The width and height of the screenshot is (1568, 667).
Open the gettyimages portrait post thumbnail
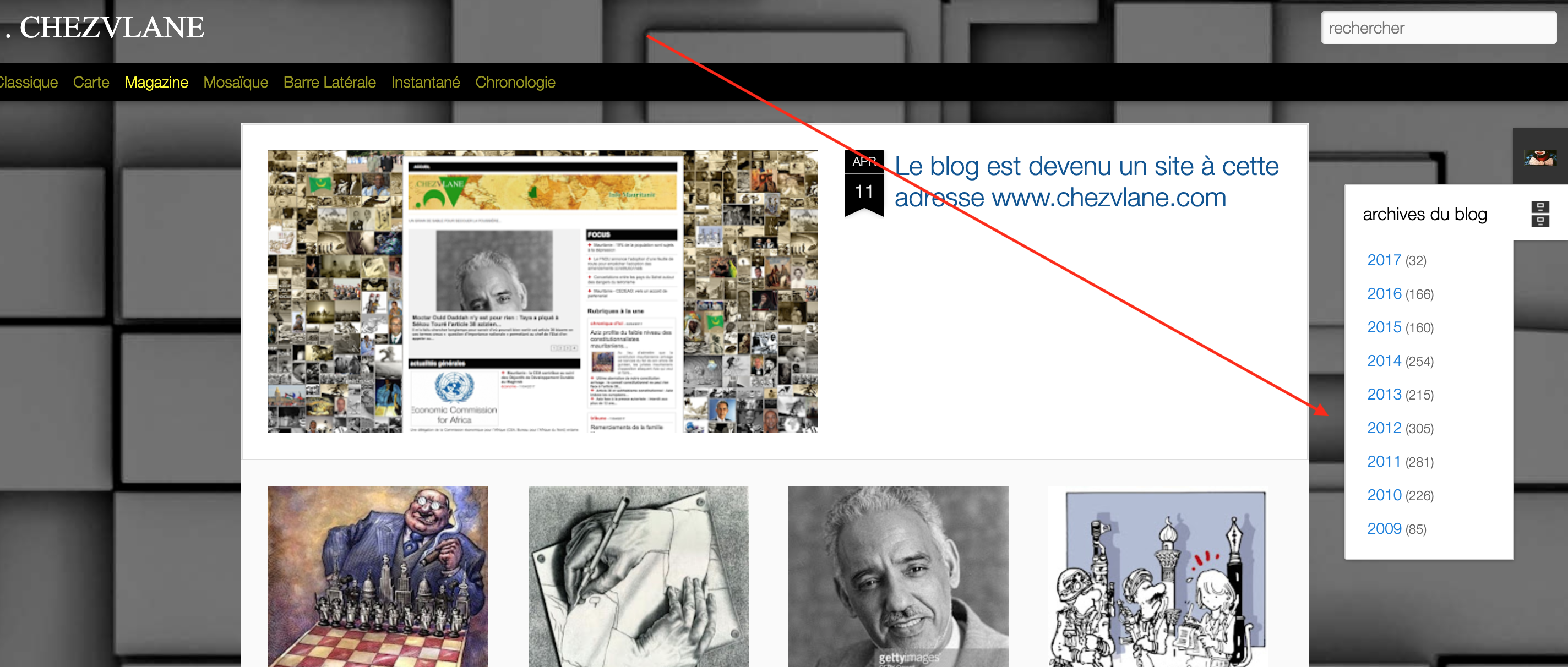(x=898, y=576)
